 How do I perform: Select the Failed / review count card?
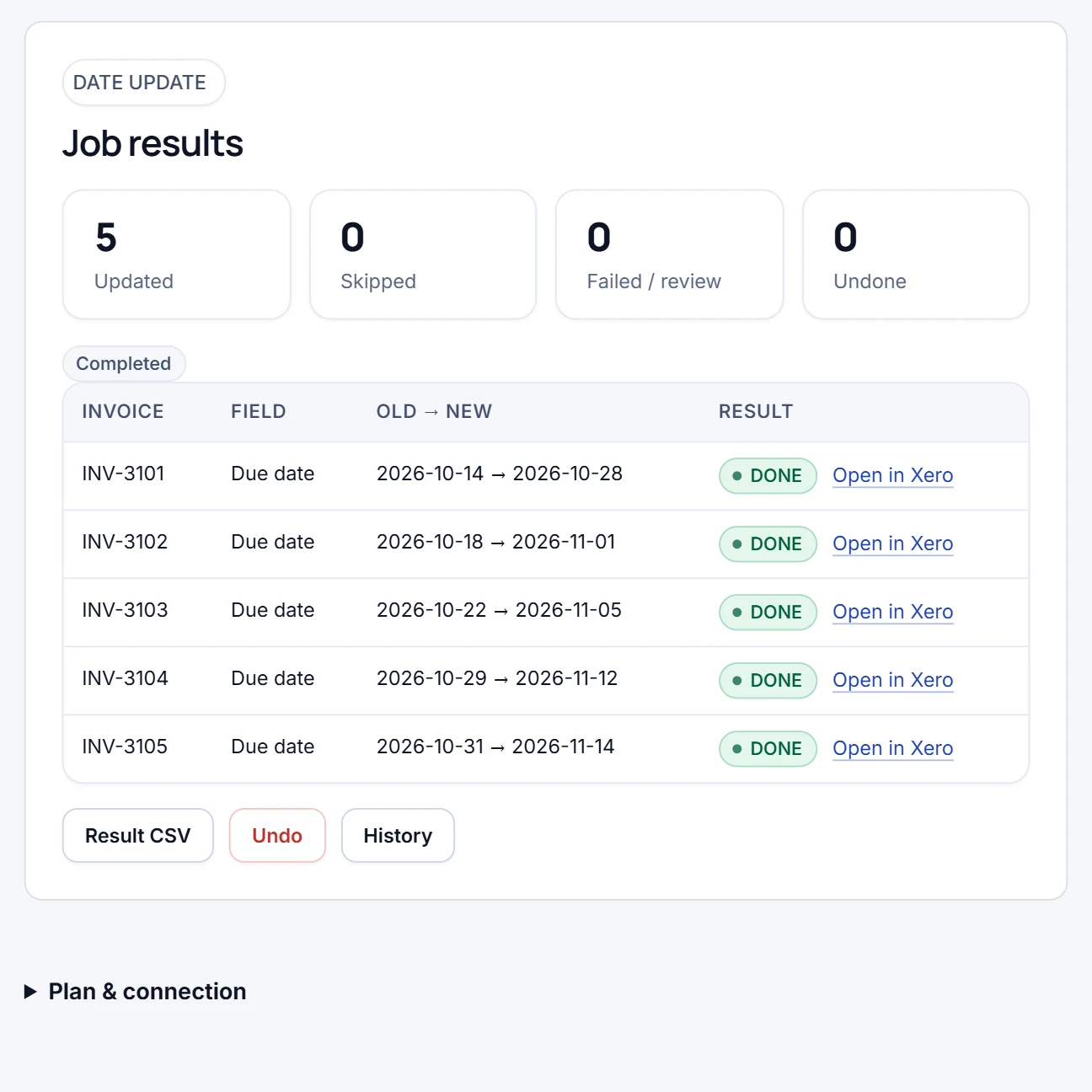[670, 254]
